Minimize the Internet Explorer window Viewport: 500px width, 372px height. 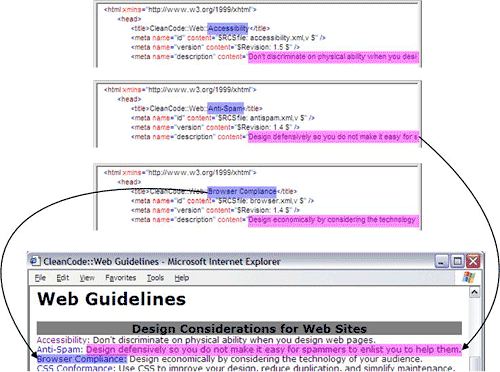pos(442,261)
